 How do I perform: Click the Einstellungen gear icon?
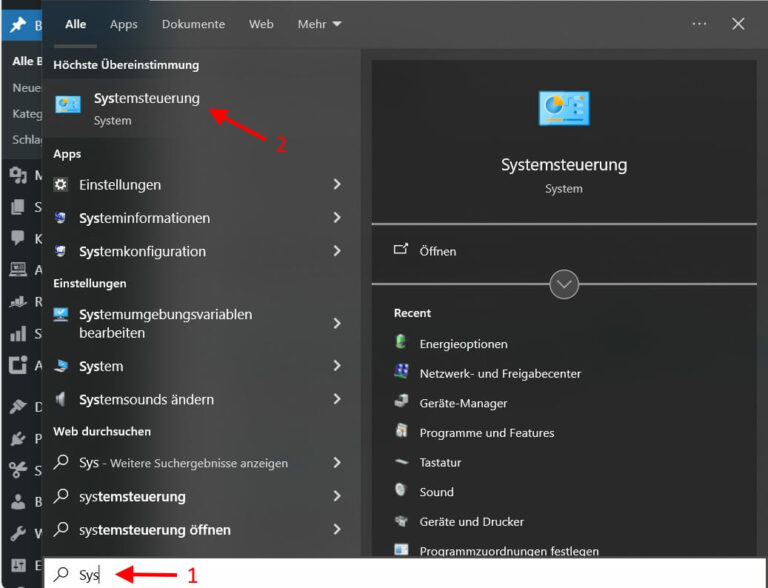coord(61,185)
